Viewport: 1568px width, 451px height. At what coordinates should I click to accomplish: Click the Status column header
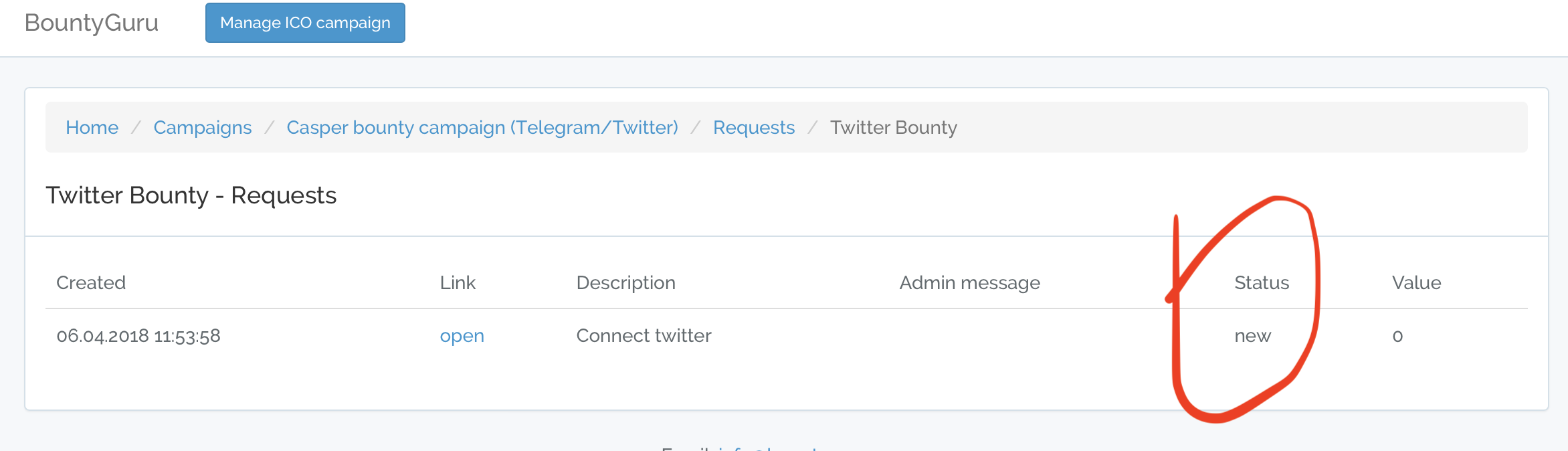(x=1262, y=282)
